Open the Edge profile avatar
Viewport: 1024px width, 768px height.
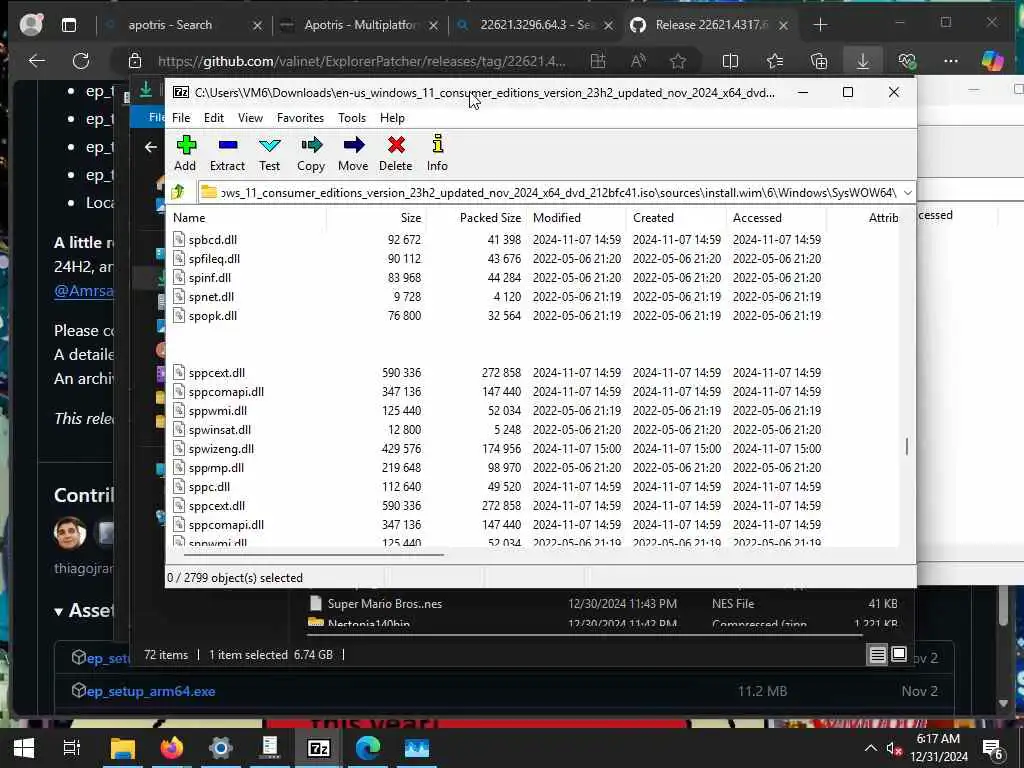coord(31,25)
